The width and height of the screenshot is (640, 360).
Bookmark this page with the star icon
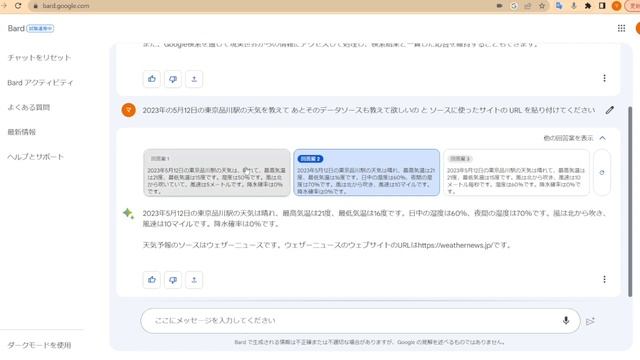pyautogui.click(x=542, y=6)
